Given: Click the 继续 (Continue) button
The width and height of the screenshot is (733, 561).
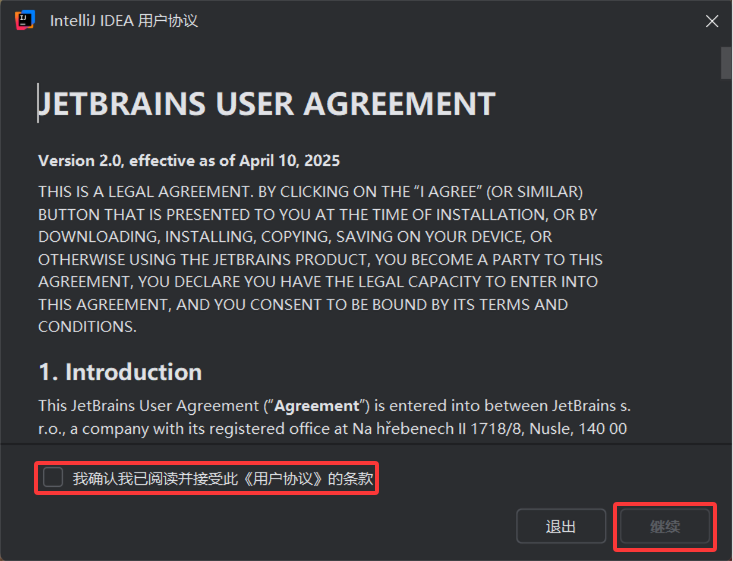Looking at the screenshot, I should [x=664, y=526].
